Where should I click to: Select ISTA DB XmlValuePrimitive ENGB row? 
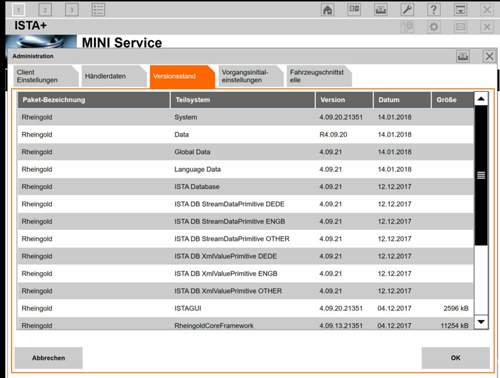pyautogui.click(x=245, y=273)
